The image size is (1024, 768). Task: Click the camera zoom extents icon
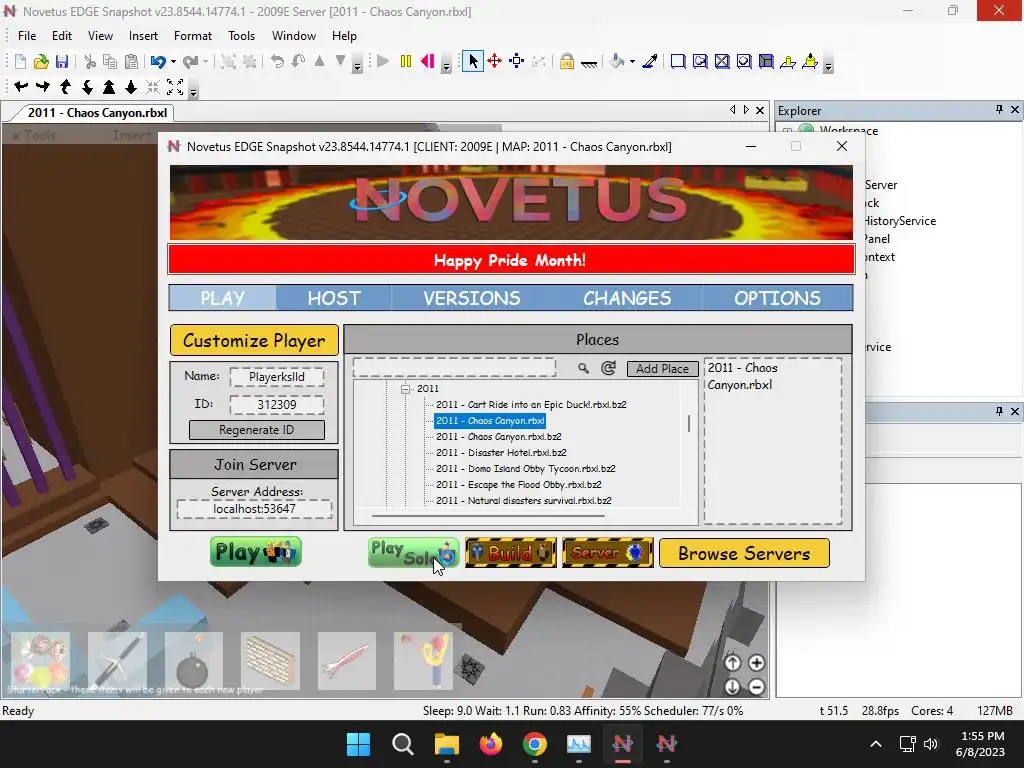(x=175, y=87)
